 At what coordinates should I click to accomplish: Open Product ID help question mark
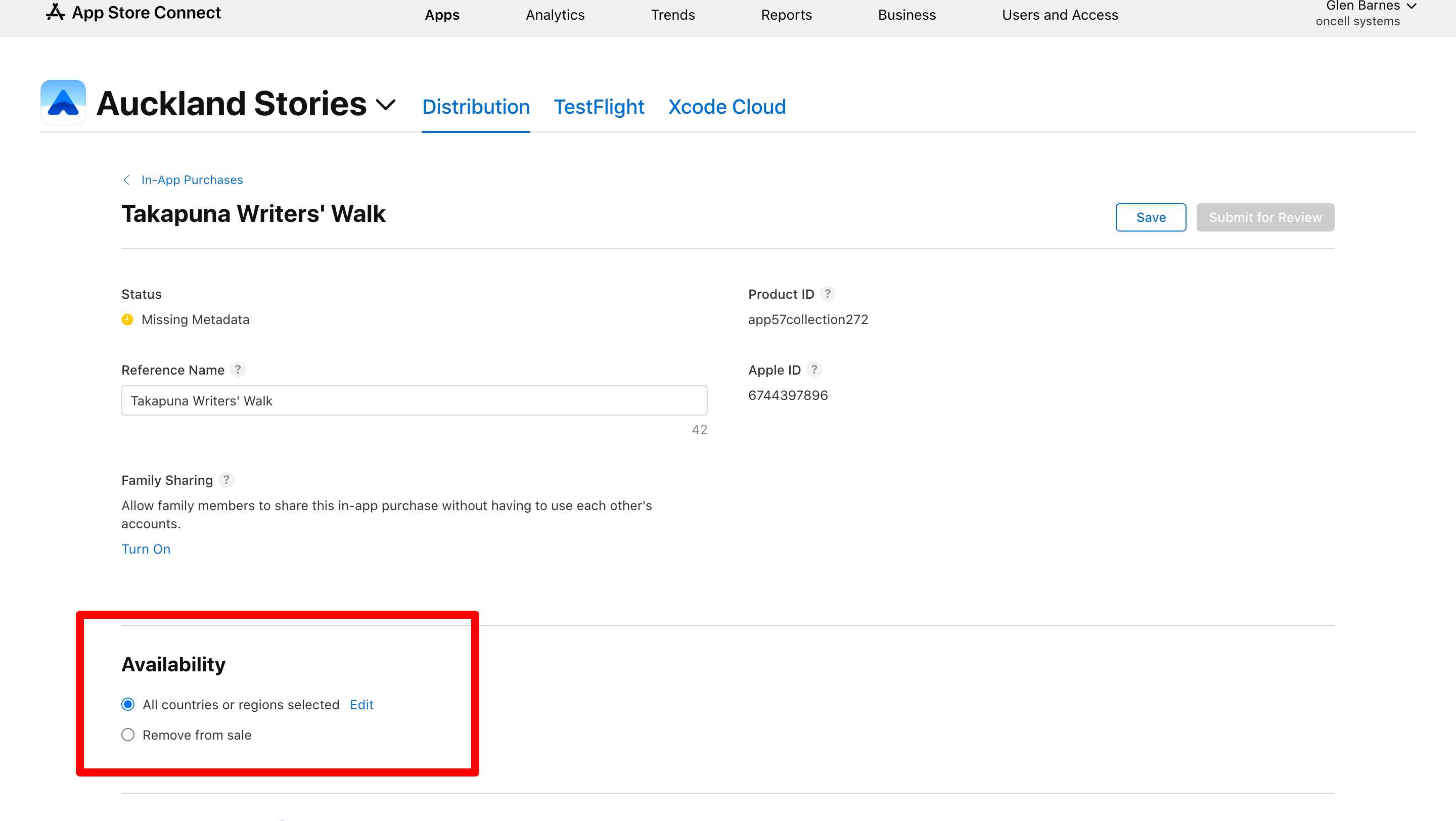tap(828, 294)
